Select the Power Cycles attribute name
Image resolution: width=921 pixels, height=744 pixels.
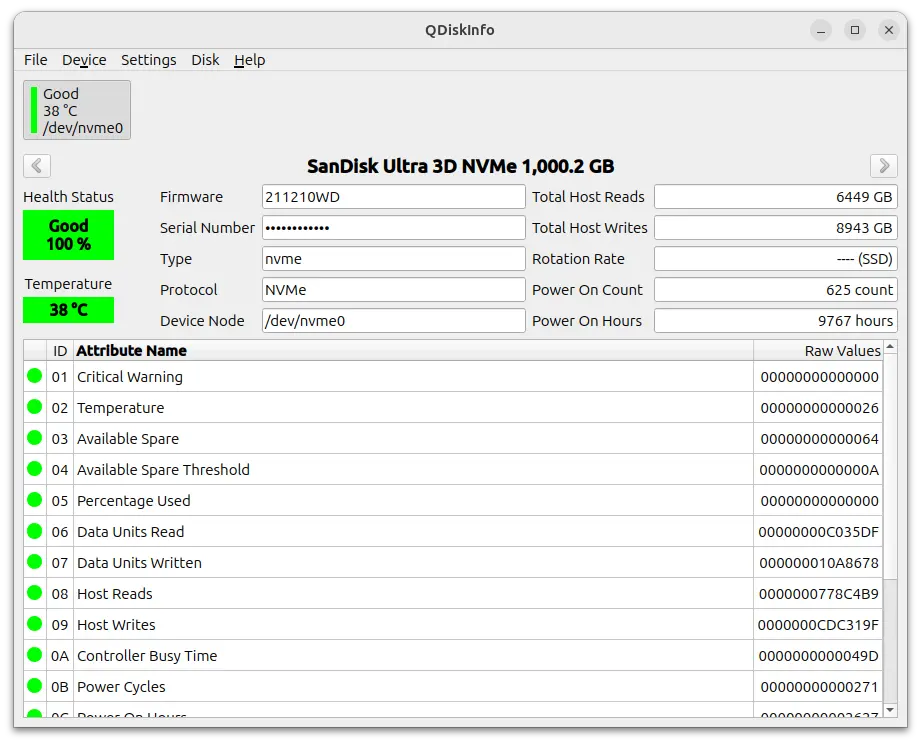point(121,687)
